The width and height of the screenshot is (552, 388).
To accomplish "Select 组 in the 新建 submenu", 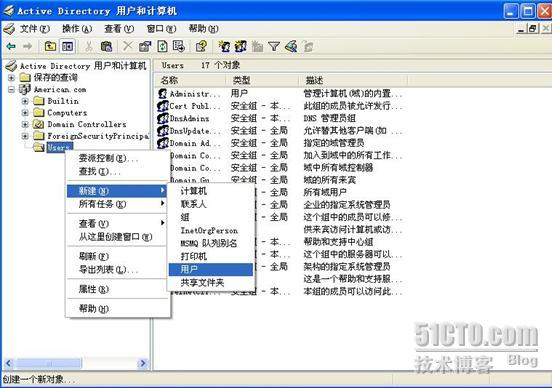I will pos(211,218).
